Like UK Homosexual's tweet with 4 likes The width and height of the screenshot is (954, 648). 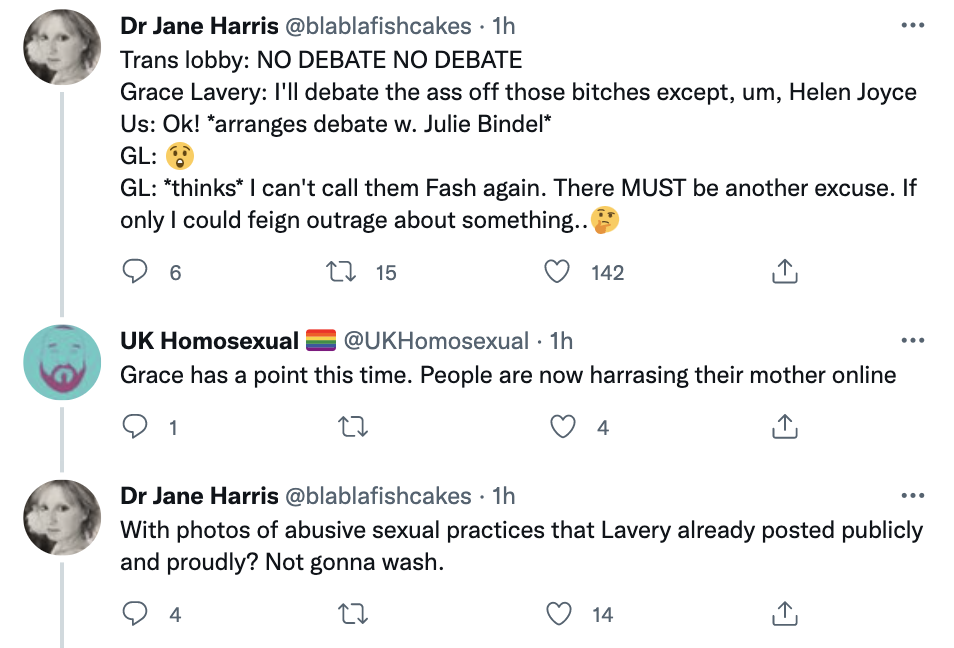coord(563,427)
